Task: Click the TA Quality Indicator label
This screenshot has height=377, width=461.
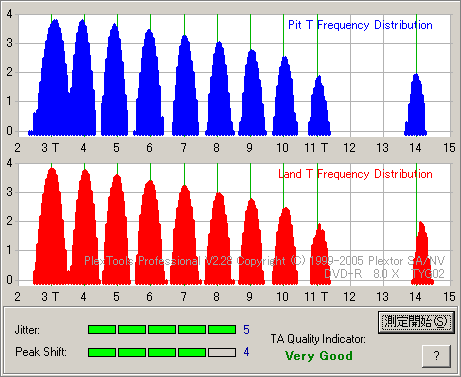Action: click(x=318, y=339)
